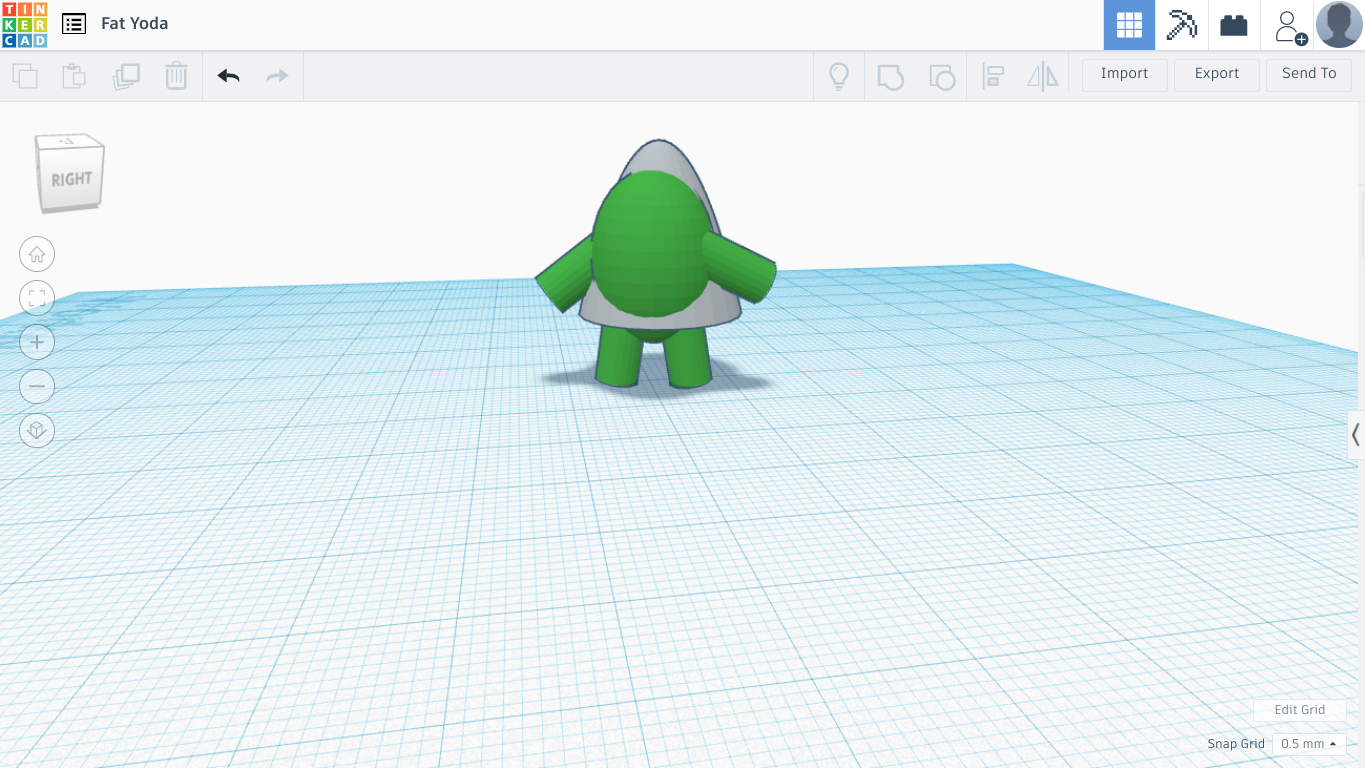Click the Delete trash icon

point(176,76)
